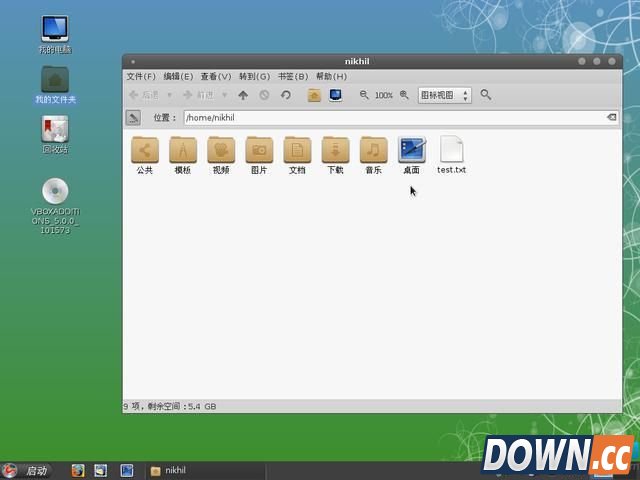Click the 启动 start button

[27, 470]
